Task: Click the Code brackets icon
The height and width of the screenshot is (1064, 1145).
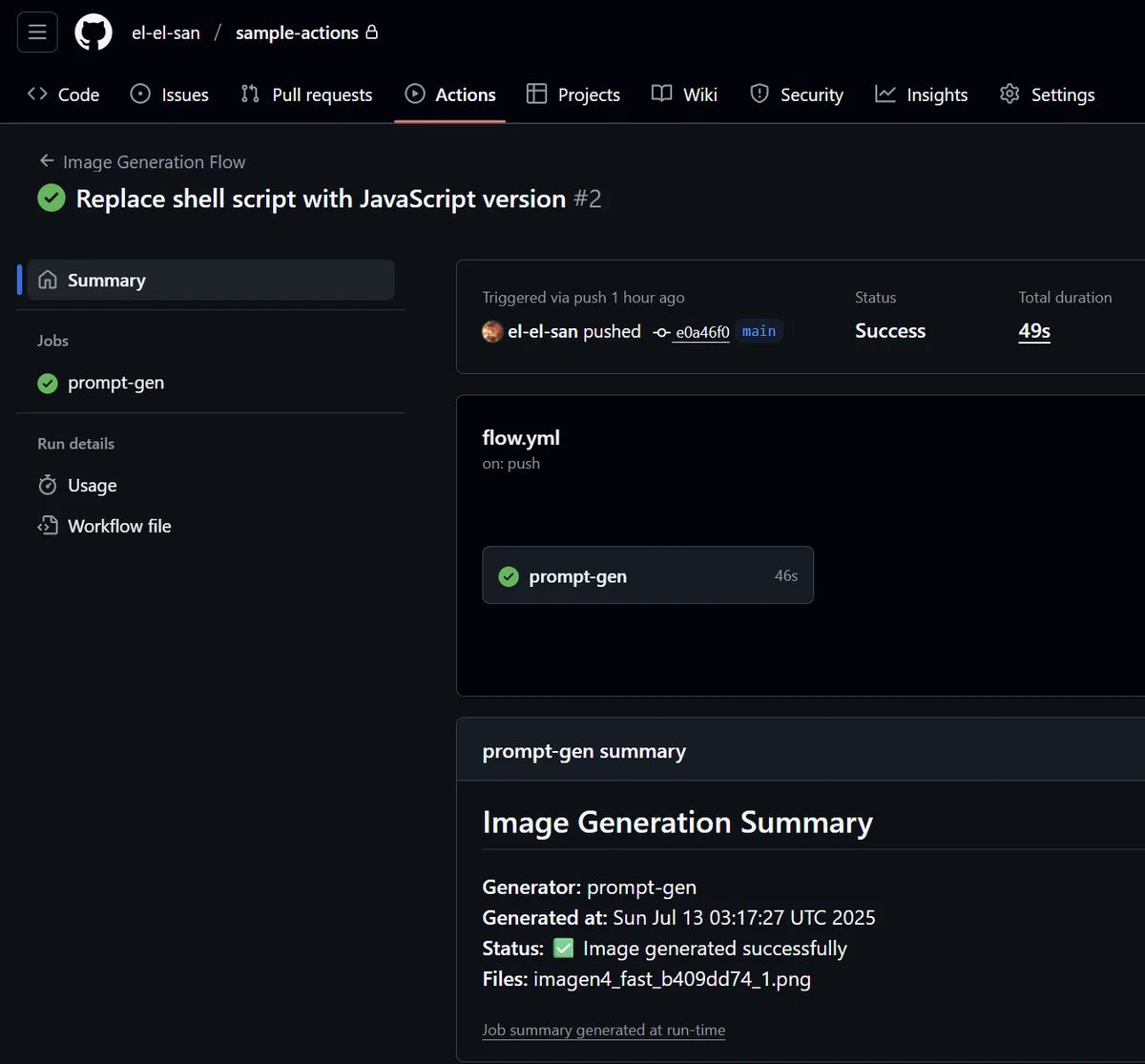Action: (x=37, y=94)
